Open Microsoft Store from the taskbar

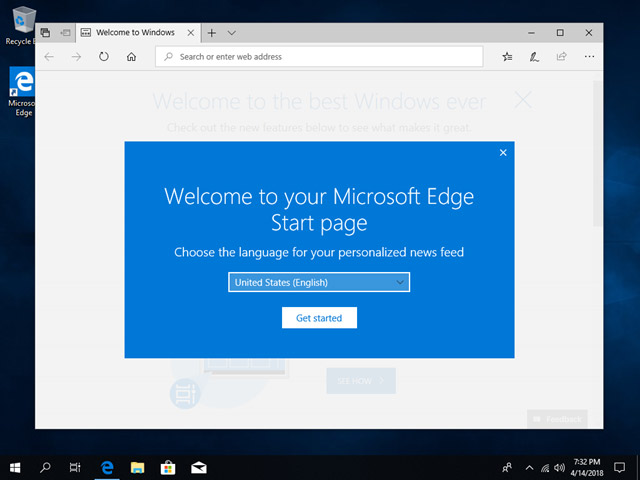[168, 467]
